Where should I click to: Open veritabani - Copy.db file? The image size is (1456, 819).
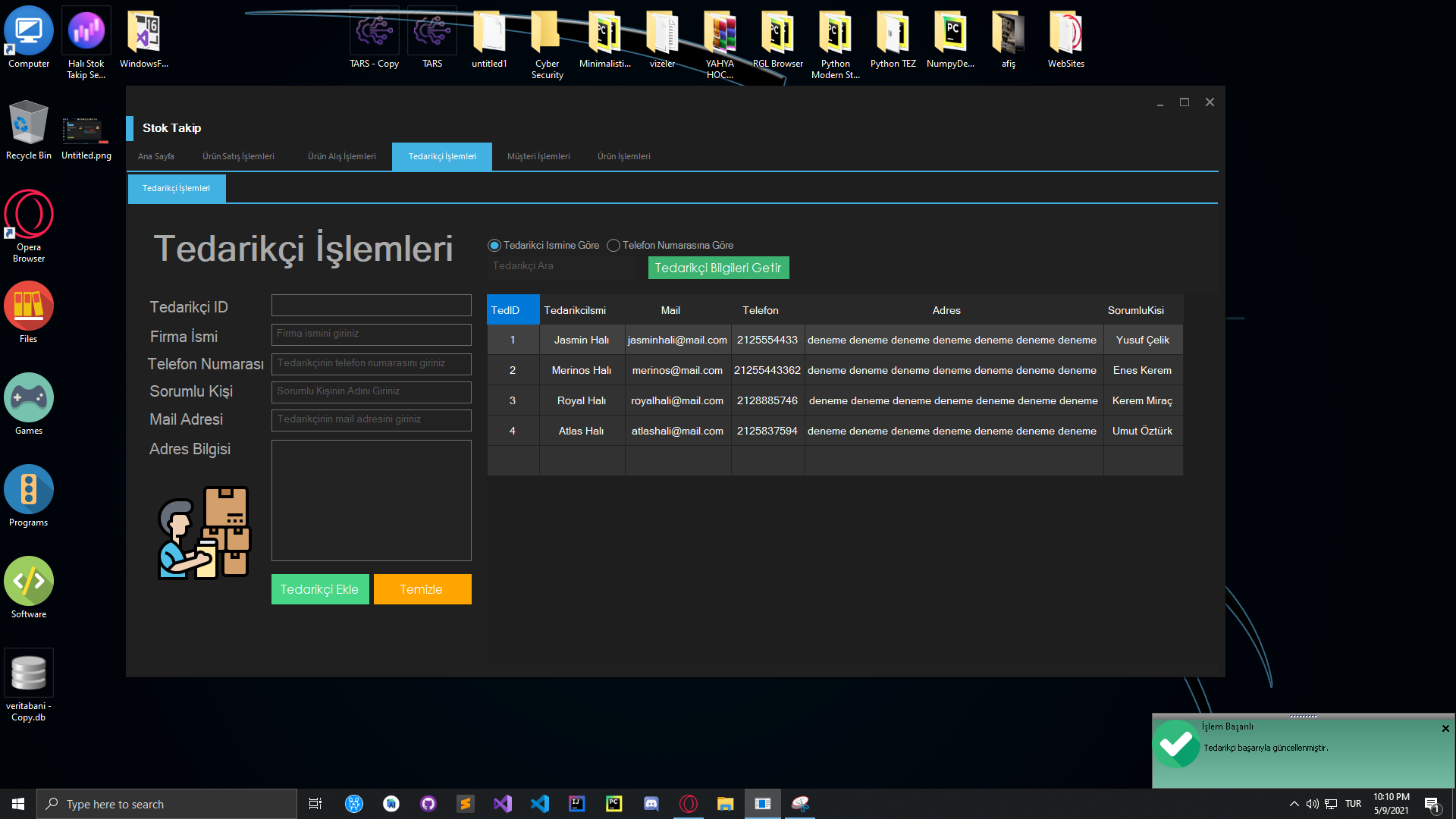point(29,673)
